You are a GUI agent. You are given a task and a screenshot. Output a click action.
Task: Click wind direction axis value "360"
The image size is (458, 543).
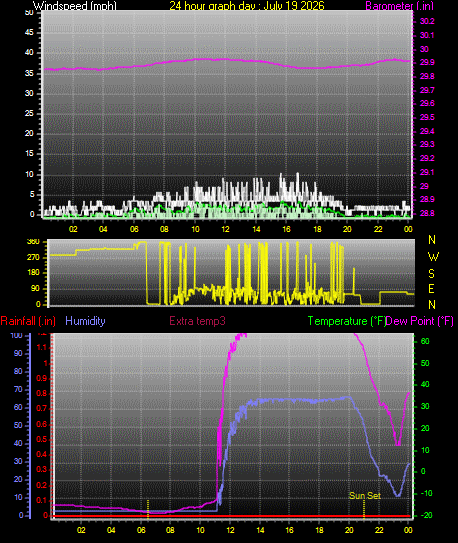click(33, 242)
